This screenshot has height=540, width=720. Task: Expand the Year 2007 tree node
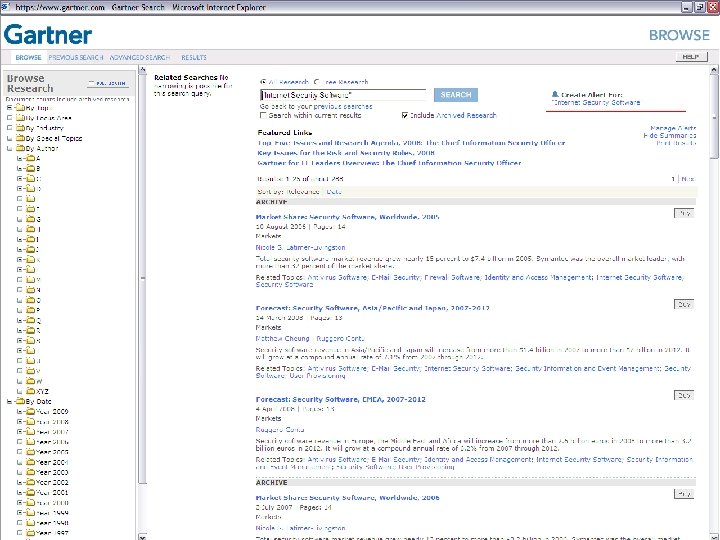click(x=19, y=432)
